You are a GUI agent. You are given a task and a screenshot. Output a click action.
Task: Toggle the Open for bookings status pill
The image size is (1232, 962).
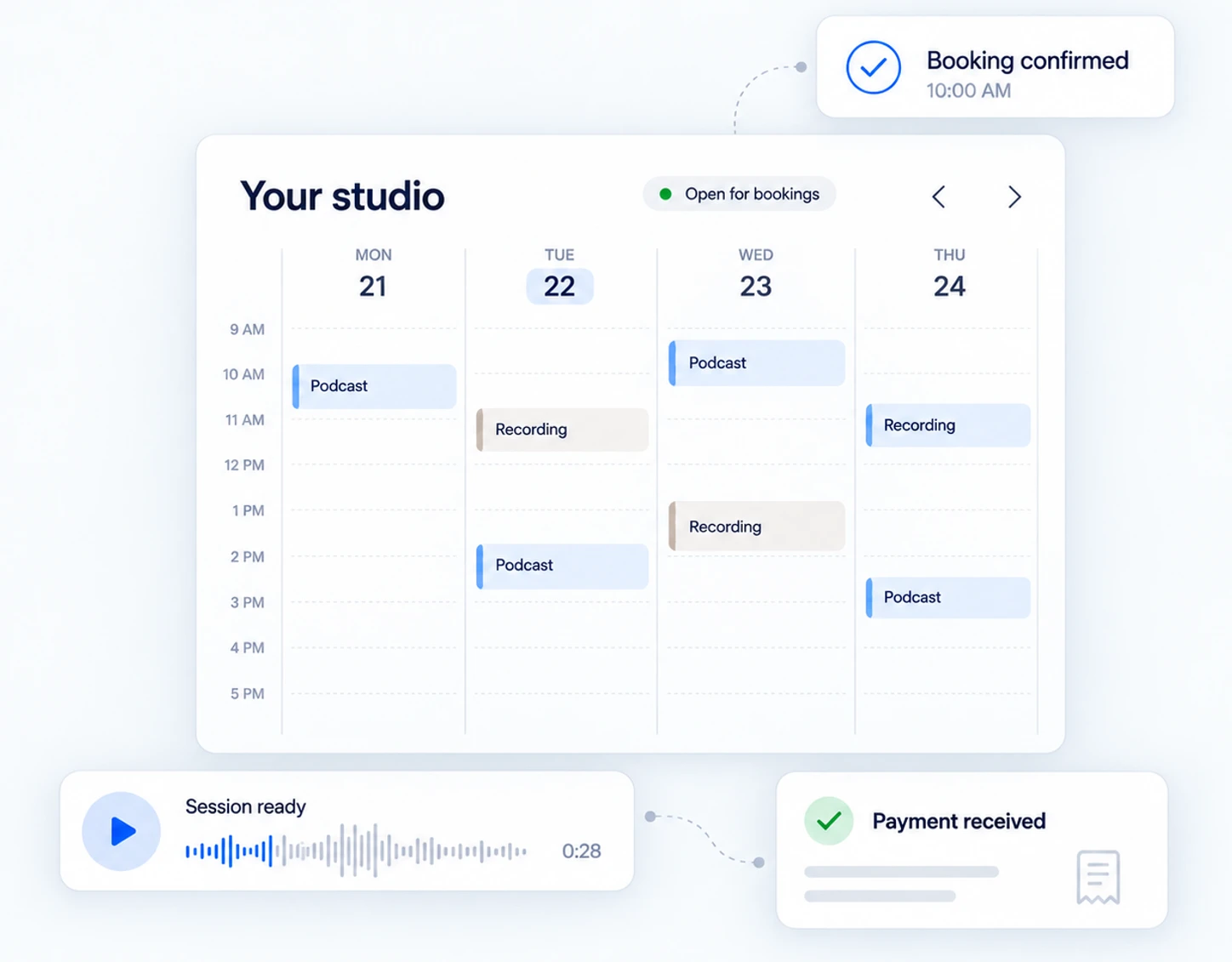click(x=739, y=194)
